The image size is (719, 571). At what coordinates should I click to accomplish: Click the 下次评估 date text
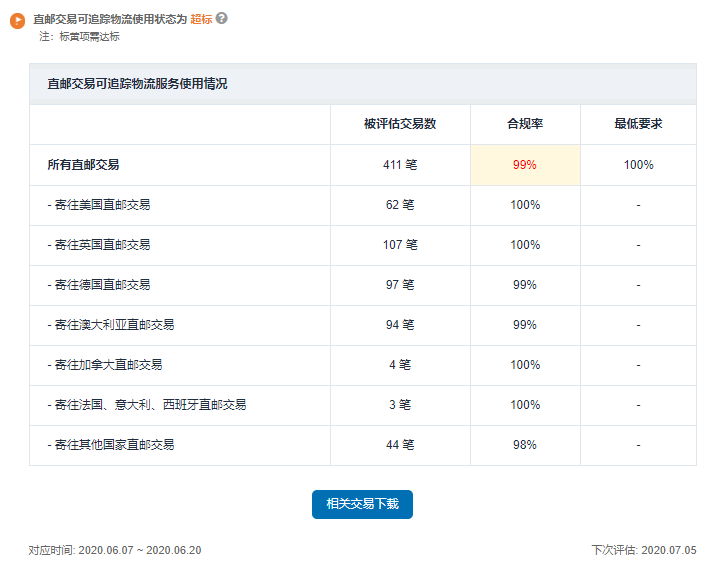point(644,550)
